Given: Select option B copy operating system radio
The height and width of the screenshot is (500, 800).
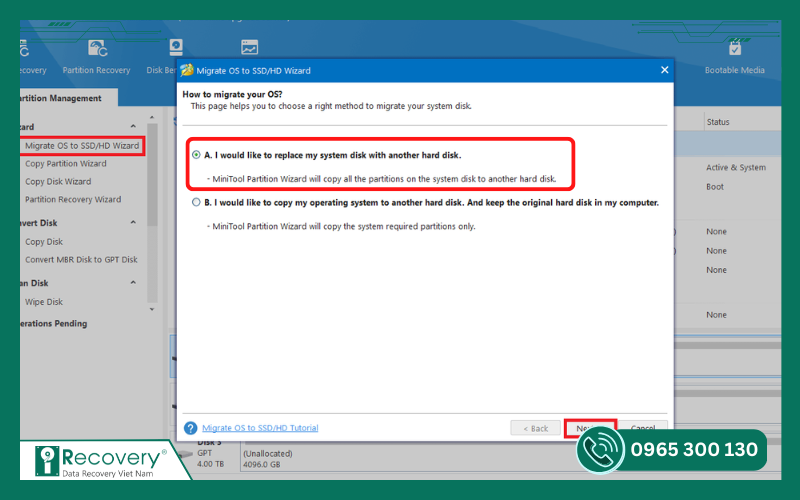Looking at the screenshot, I should pos(196,203).
